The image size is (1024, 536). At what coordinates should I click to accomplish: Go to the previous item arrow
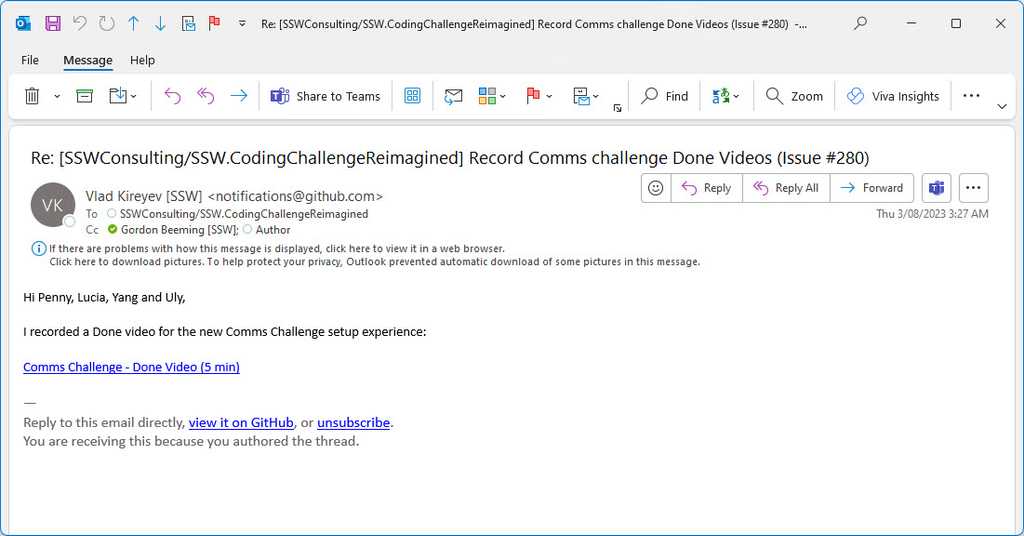click(134, 23)
